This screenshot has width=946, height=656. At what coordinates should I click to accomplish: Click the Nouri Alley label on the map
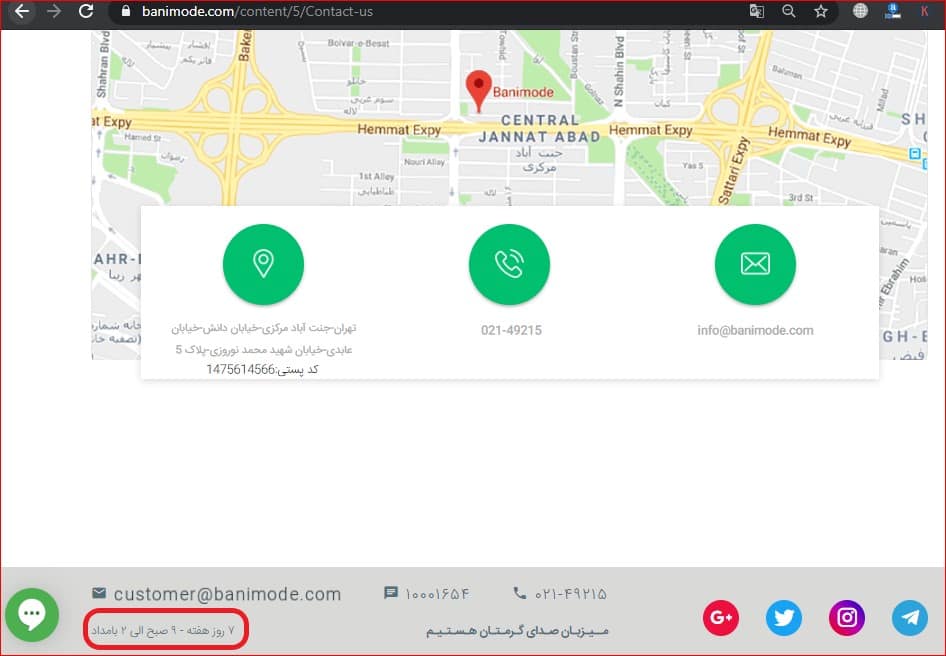pyautogui.click(x=424, y=162)
